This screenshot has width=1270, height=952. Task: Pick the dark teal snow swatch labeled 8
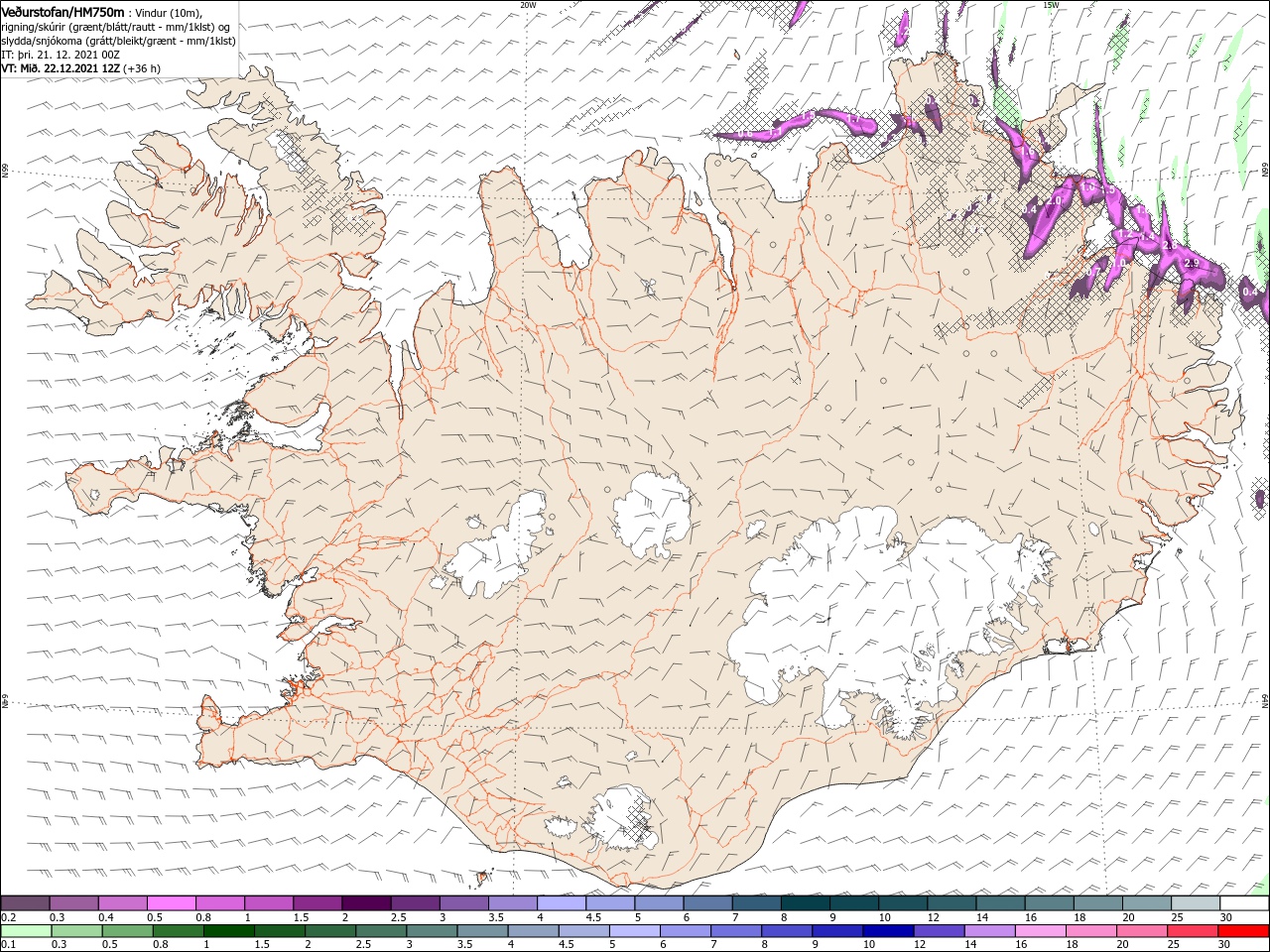click(805, 903)
